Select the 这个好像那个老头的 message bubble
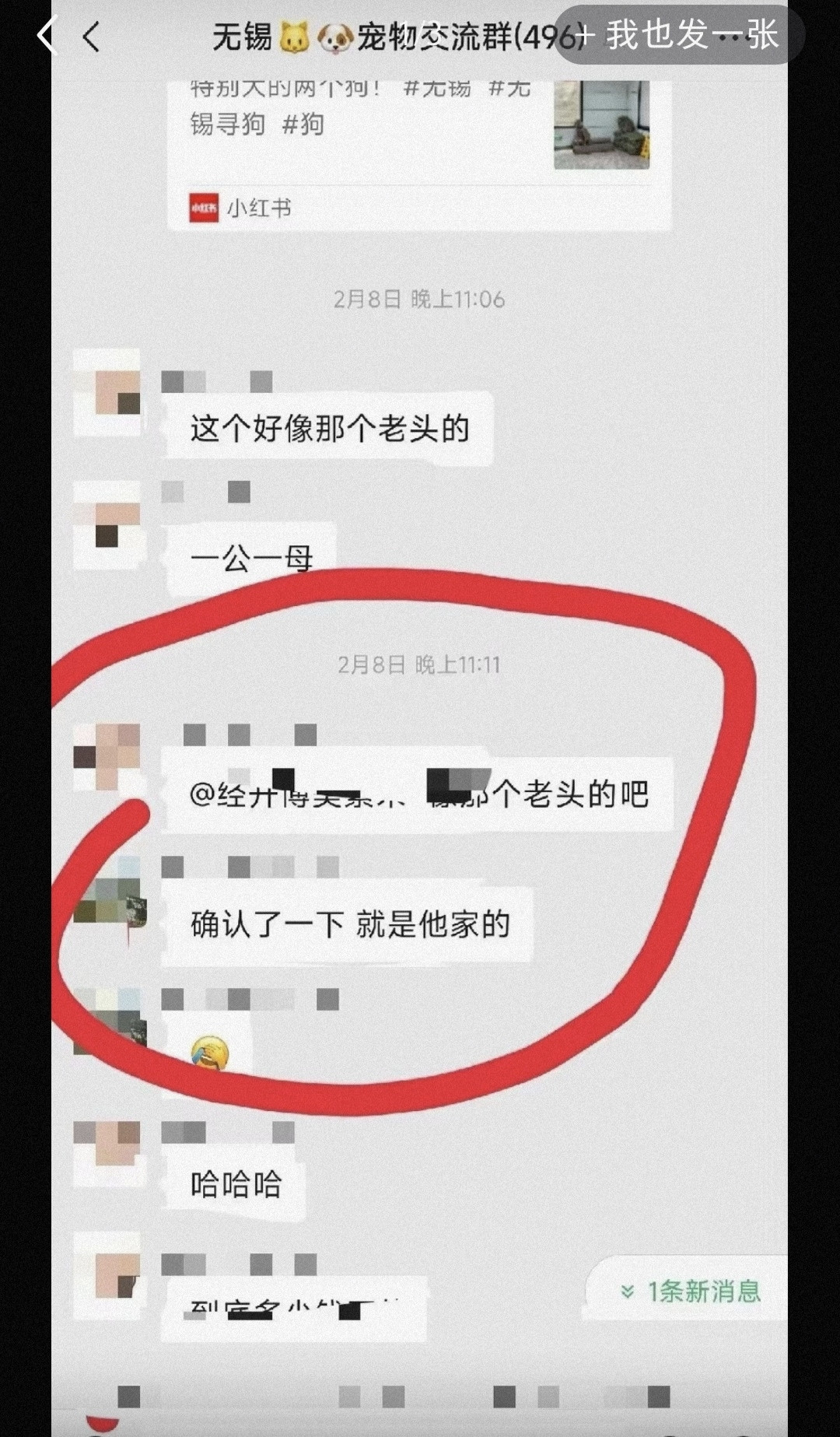The image size is (840, 1437). [328, 429]
